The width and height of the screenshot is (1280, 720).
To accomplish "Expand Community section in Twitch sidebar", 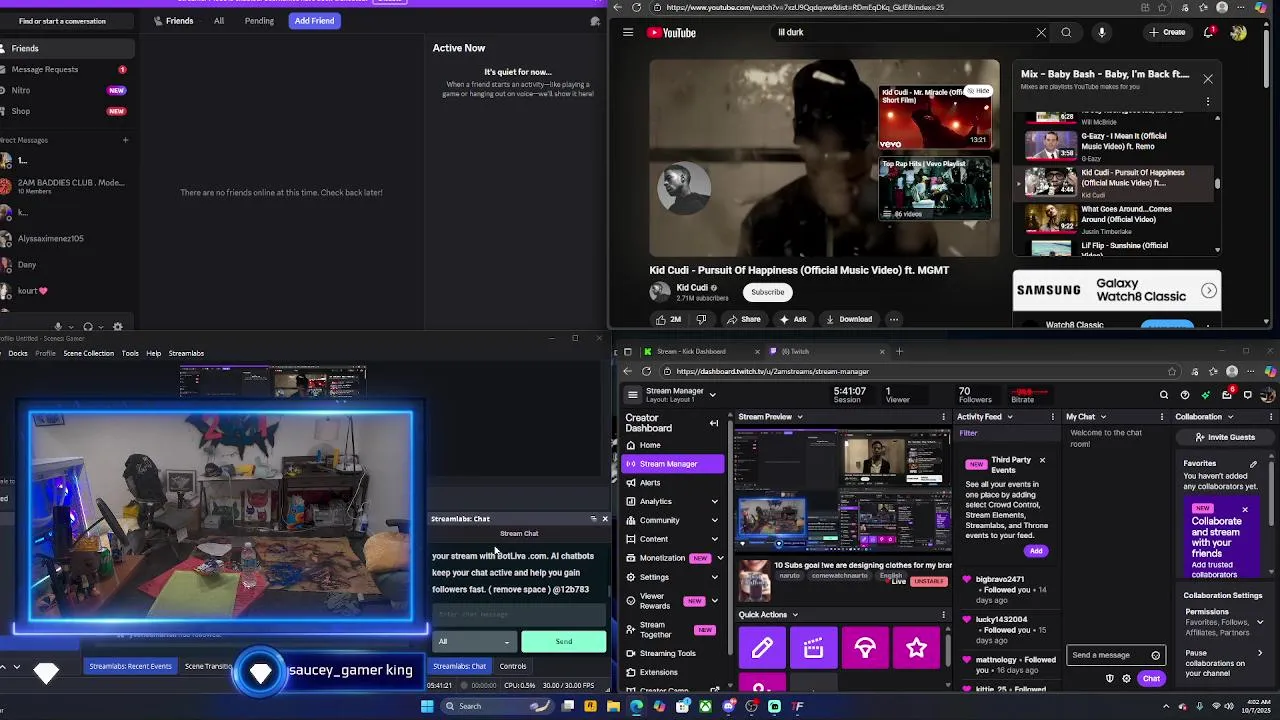I will point(714,520).
